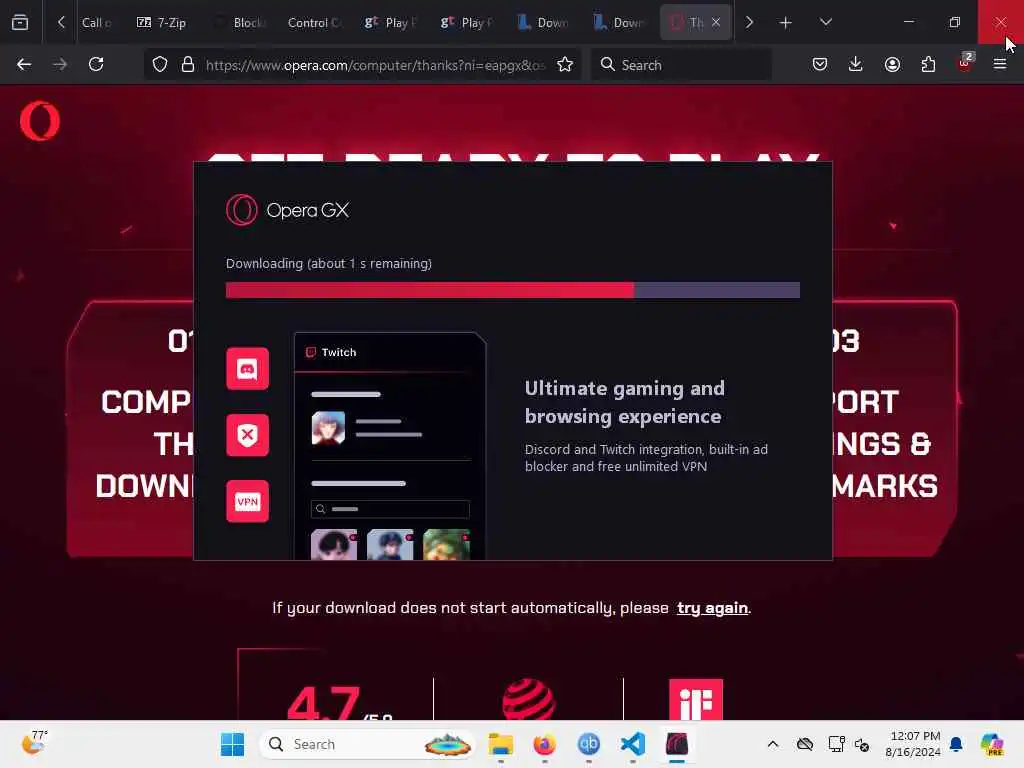Open Opera GX installer taskbar icon

677,744
